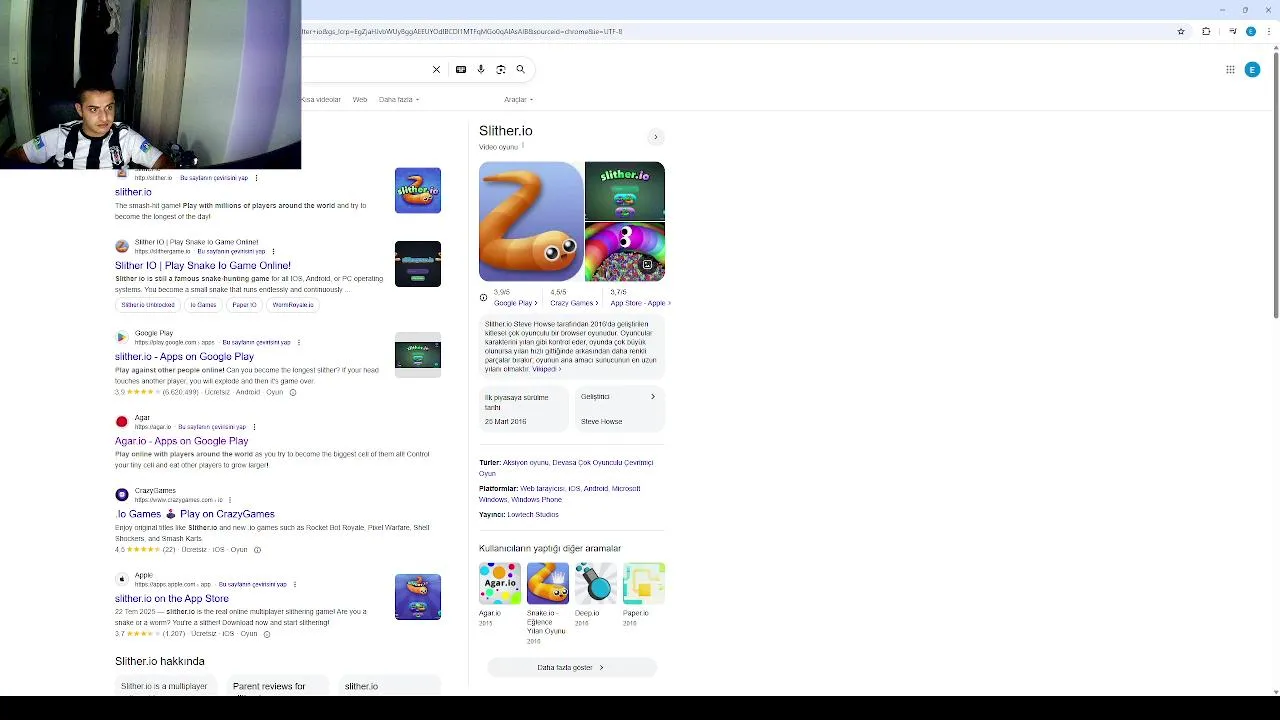Image resolution: width=1280 pixels, height=720 pixels.
Task: Expand Daha fazla göster for related searches
Action: pos(571,667)
